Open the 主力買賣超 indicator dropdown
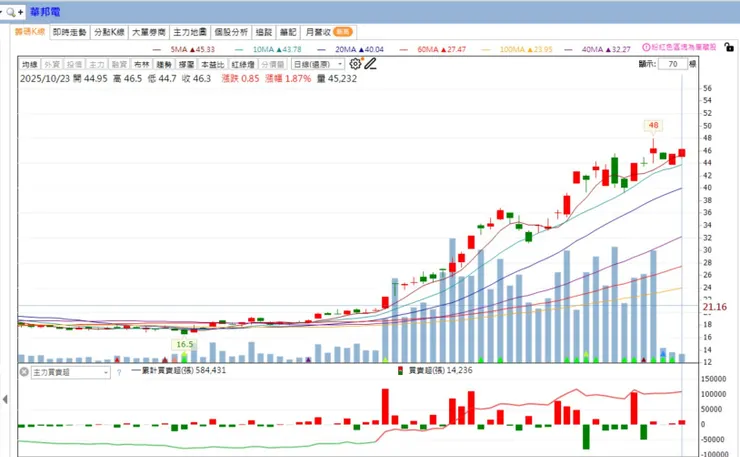The image size is (740, 457). coord(71,372)
